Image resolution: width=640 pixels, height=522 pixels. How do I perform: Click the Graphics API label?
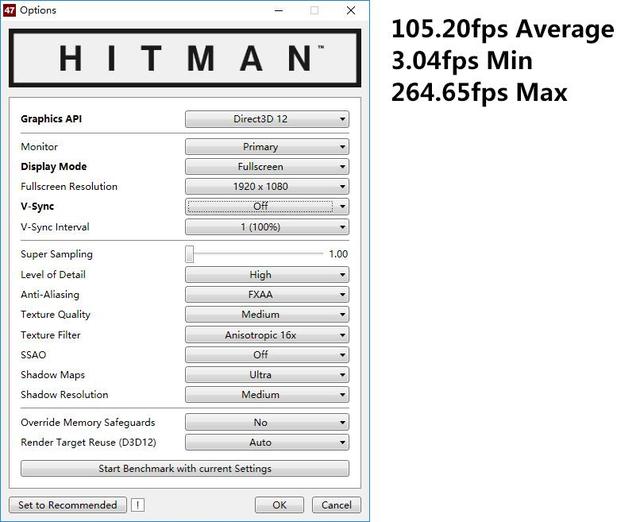click(x=51, y=119)
